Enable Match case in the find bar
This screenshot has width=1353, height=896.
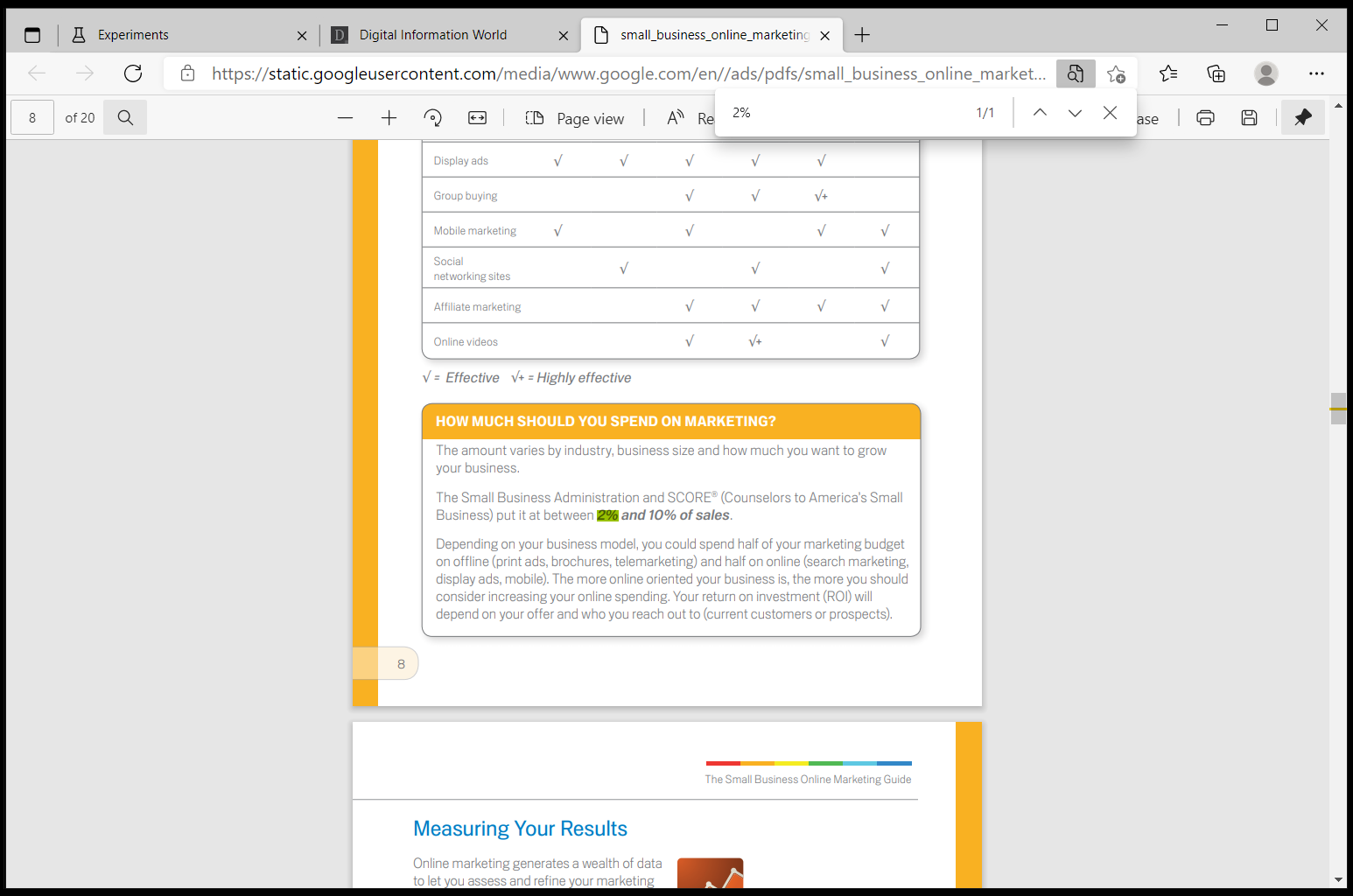[x=1146, y=117]
